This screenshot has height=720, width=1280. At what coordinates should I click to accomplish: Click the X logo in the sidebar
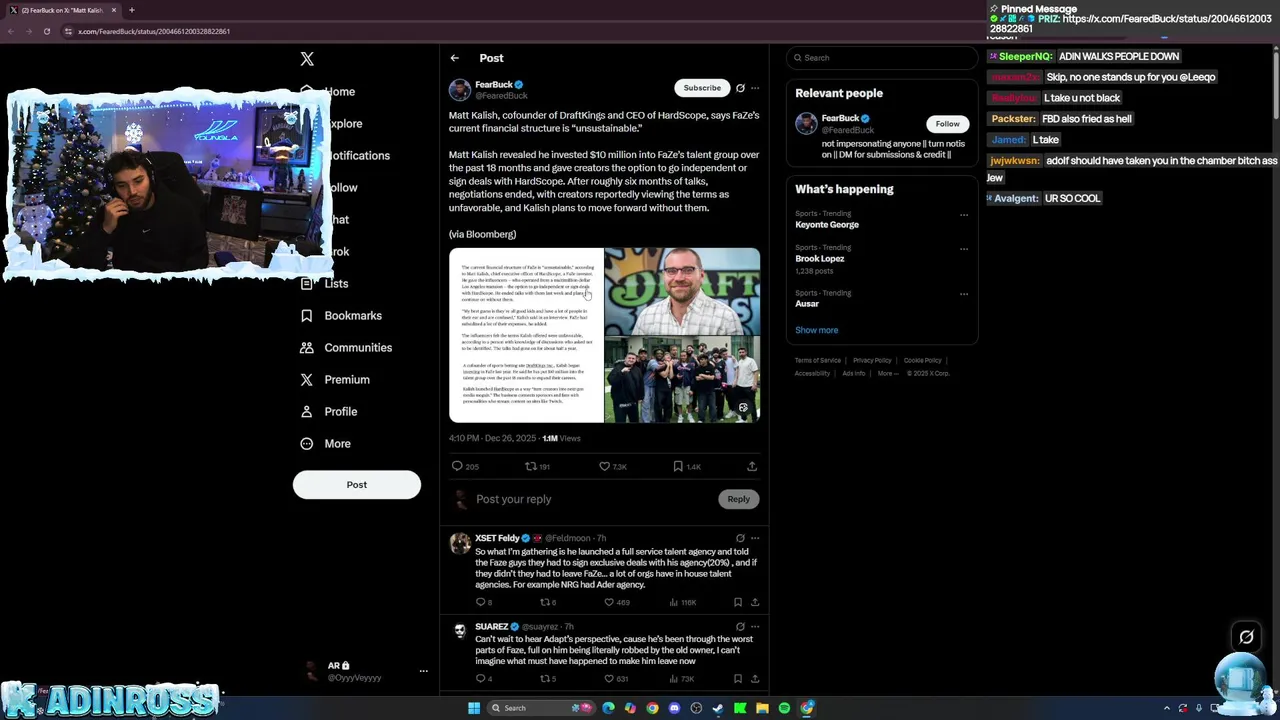point(307,59)
